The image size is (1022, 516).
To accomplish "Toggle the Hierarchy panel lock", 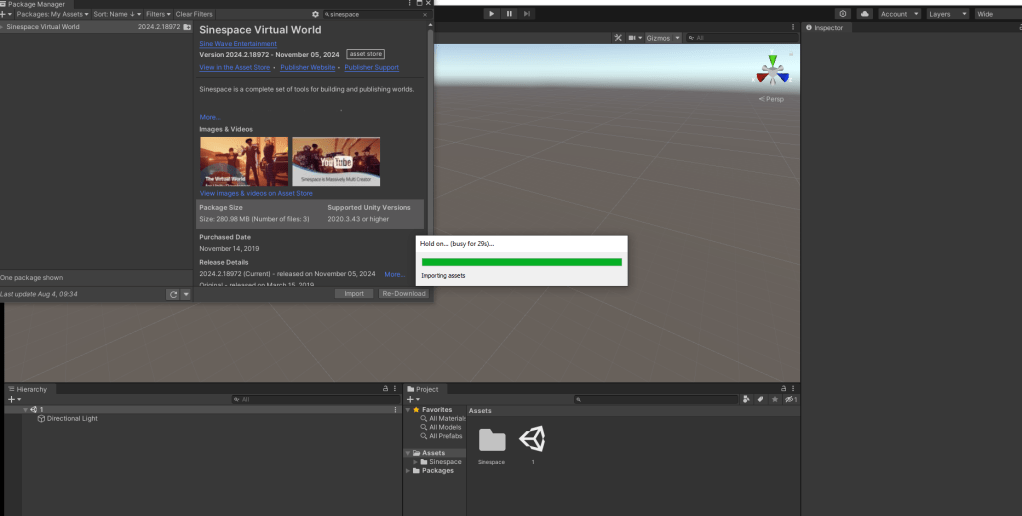I will (386, 388).
